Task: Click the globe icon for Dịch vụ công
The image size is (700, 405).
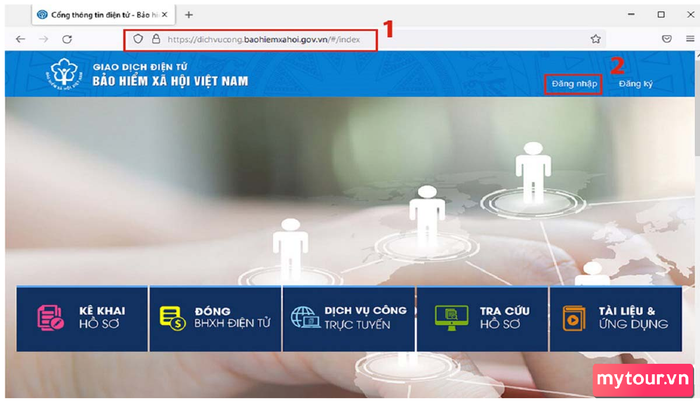Action: (305, 317)
